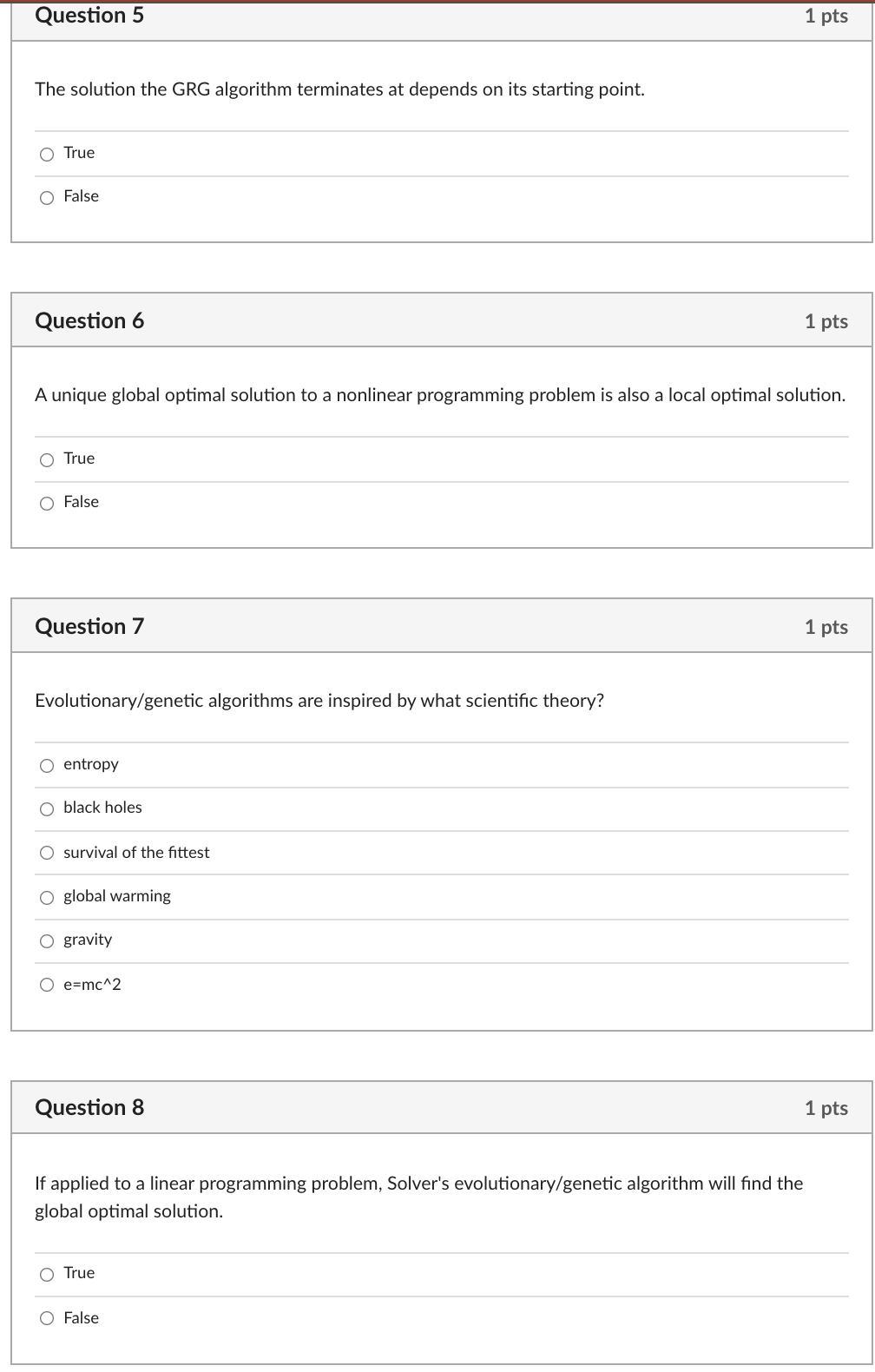Click the Question 6 header
Viewport: 875px width, 1372px height.
[x=89, y=321]
